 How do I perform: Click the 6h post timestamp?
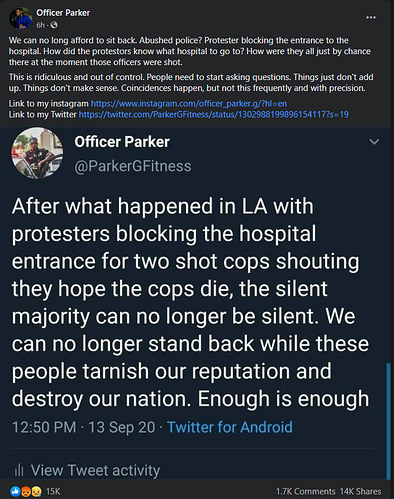[x=40, y=25]
